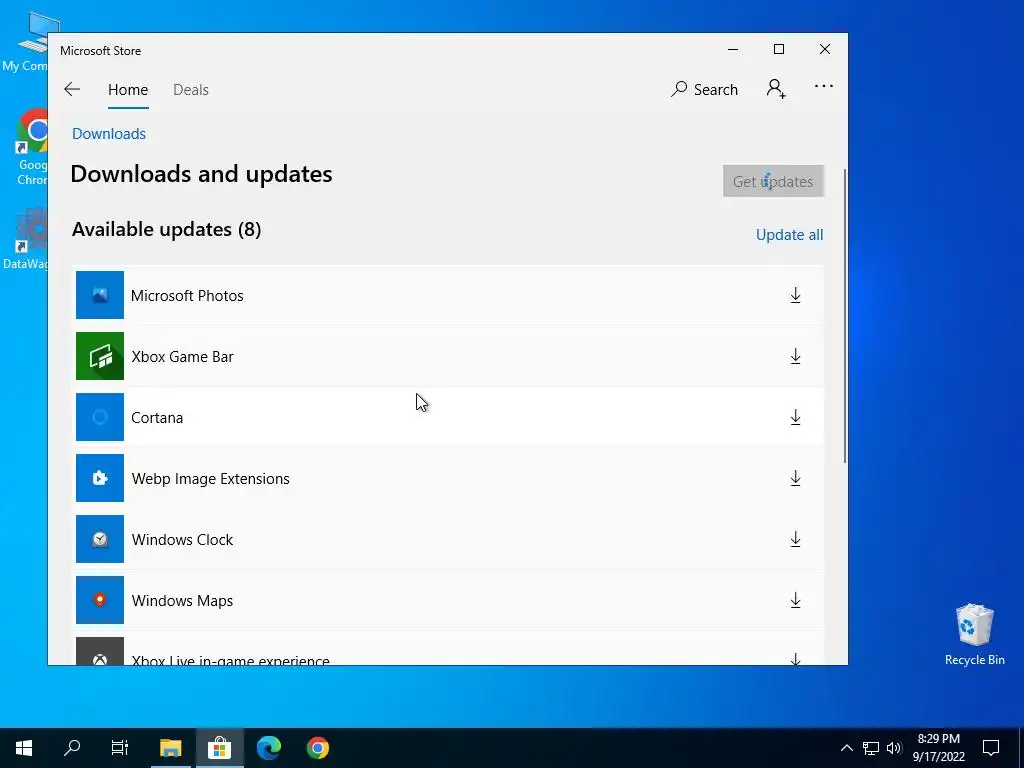Click the download arrow for Xbox Game Bar

click(x=795, y=356)
